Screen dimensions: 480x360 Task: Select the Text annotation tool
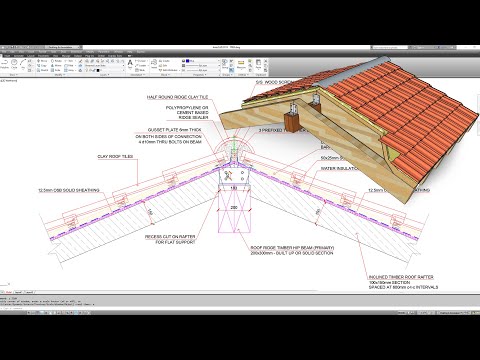pos(130,64)
